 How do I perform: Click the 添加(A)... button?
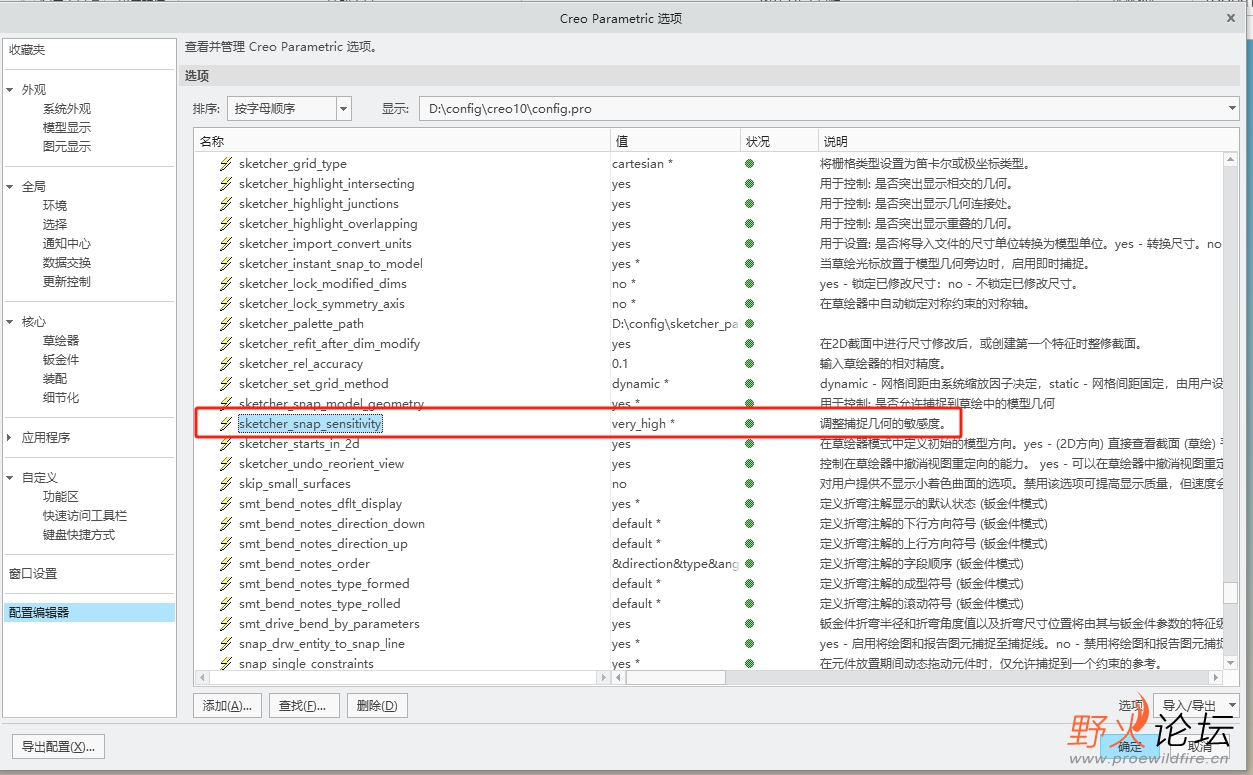pyautogui.click(x=227, y=706)
